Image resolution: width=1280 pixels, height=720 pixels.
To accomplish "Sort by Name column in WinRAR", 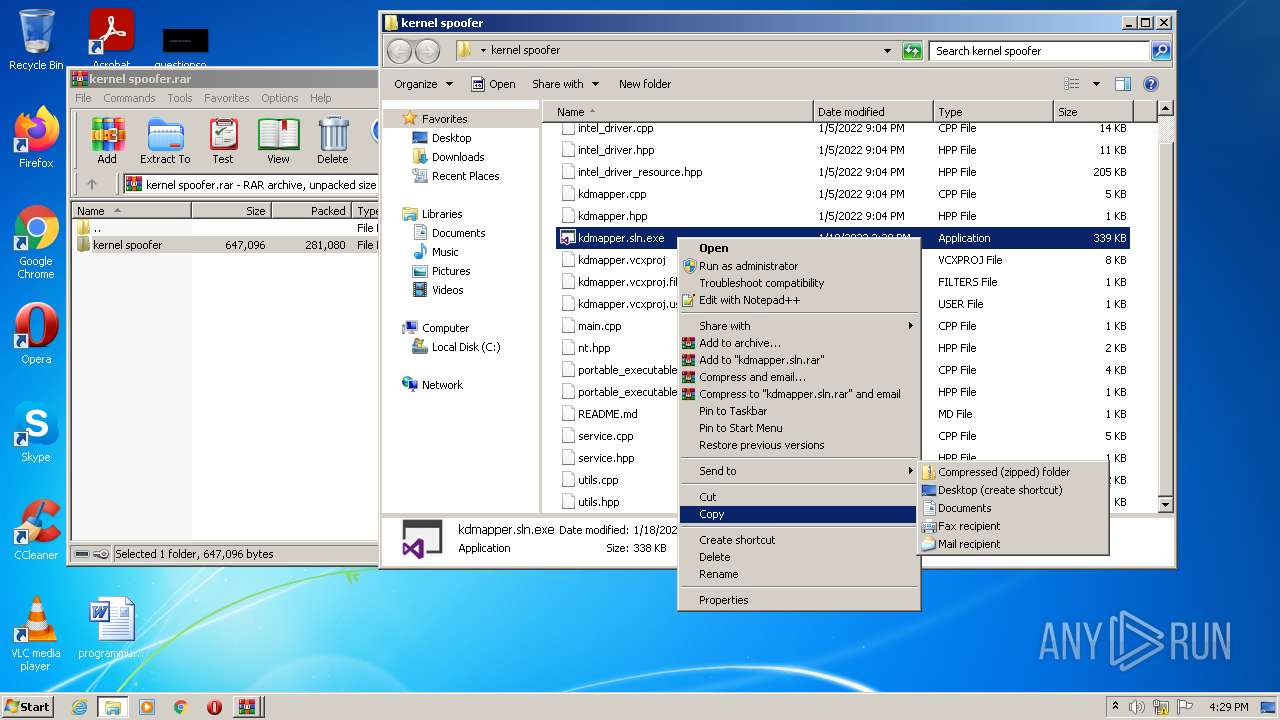I will pyautogui.click(x=131, y=211).
